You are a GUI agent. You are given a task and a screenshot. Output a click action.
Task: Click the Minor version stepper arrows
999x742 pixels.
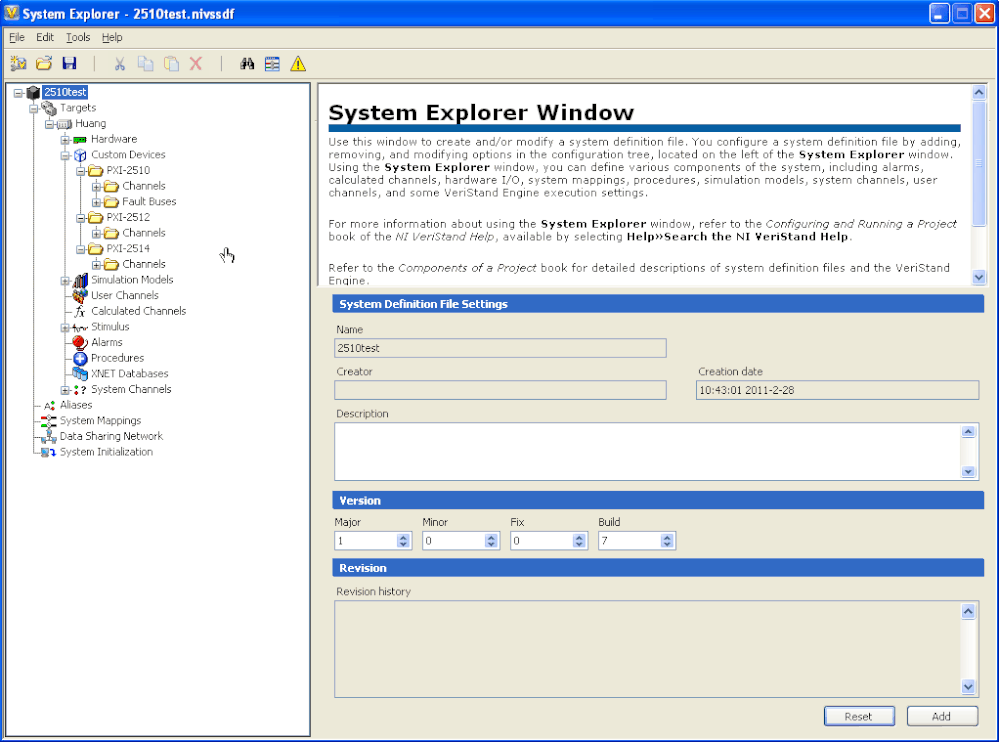(x=491, y=541)
